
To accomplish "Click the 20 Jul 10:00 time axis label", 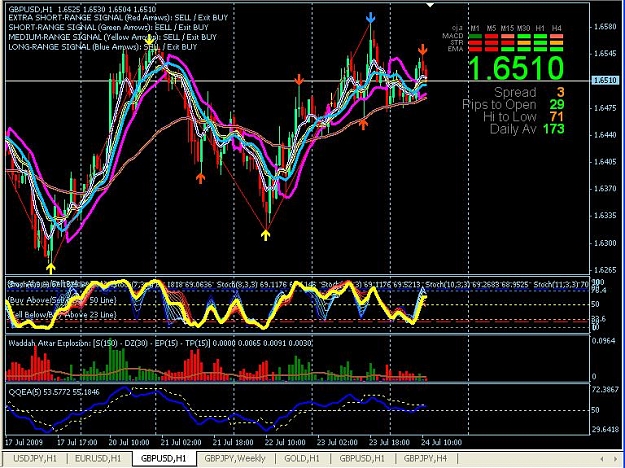I will coord(129,442).
